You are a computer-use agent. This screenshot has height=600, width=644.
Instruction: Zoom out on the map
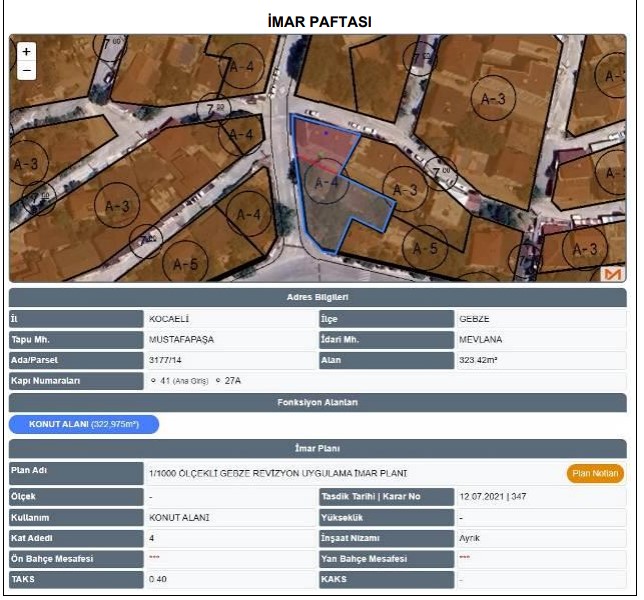click(x=26, y=71)
